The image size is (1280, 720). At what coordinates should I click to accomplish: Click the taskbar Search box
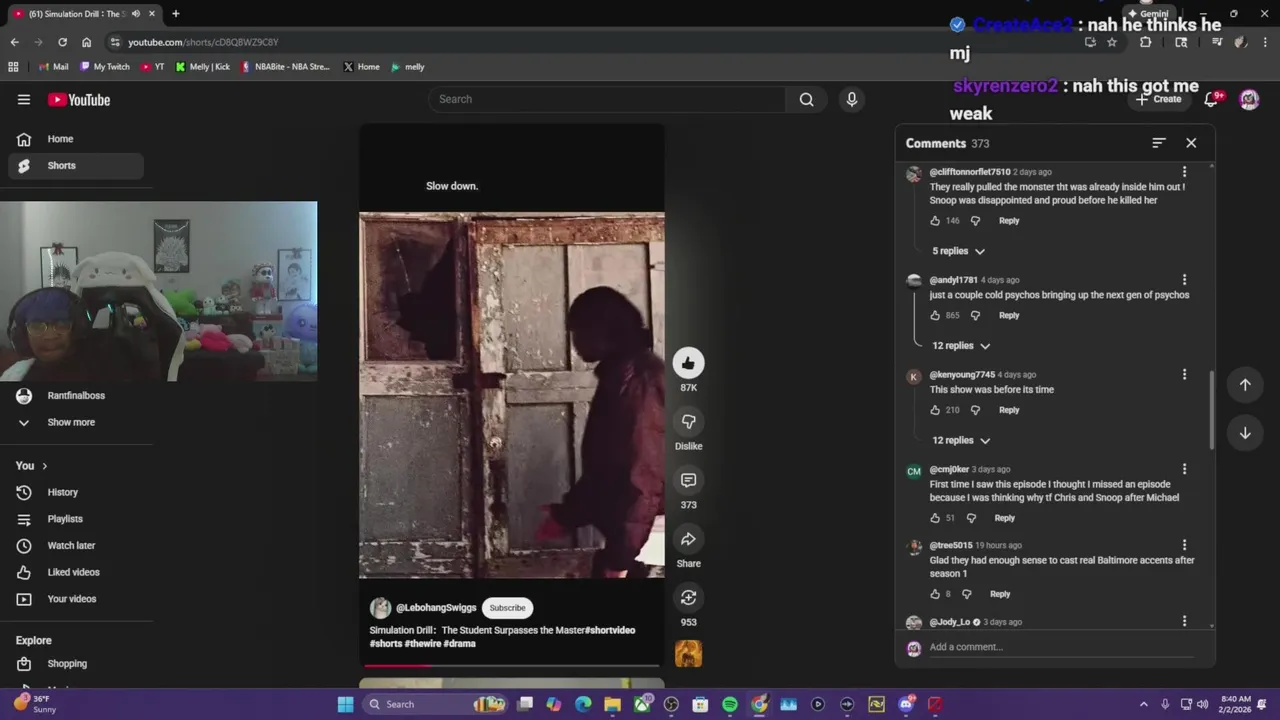pos(435,704)
